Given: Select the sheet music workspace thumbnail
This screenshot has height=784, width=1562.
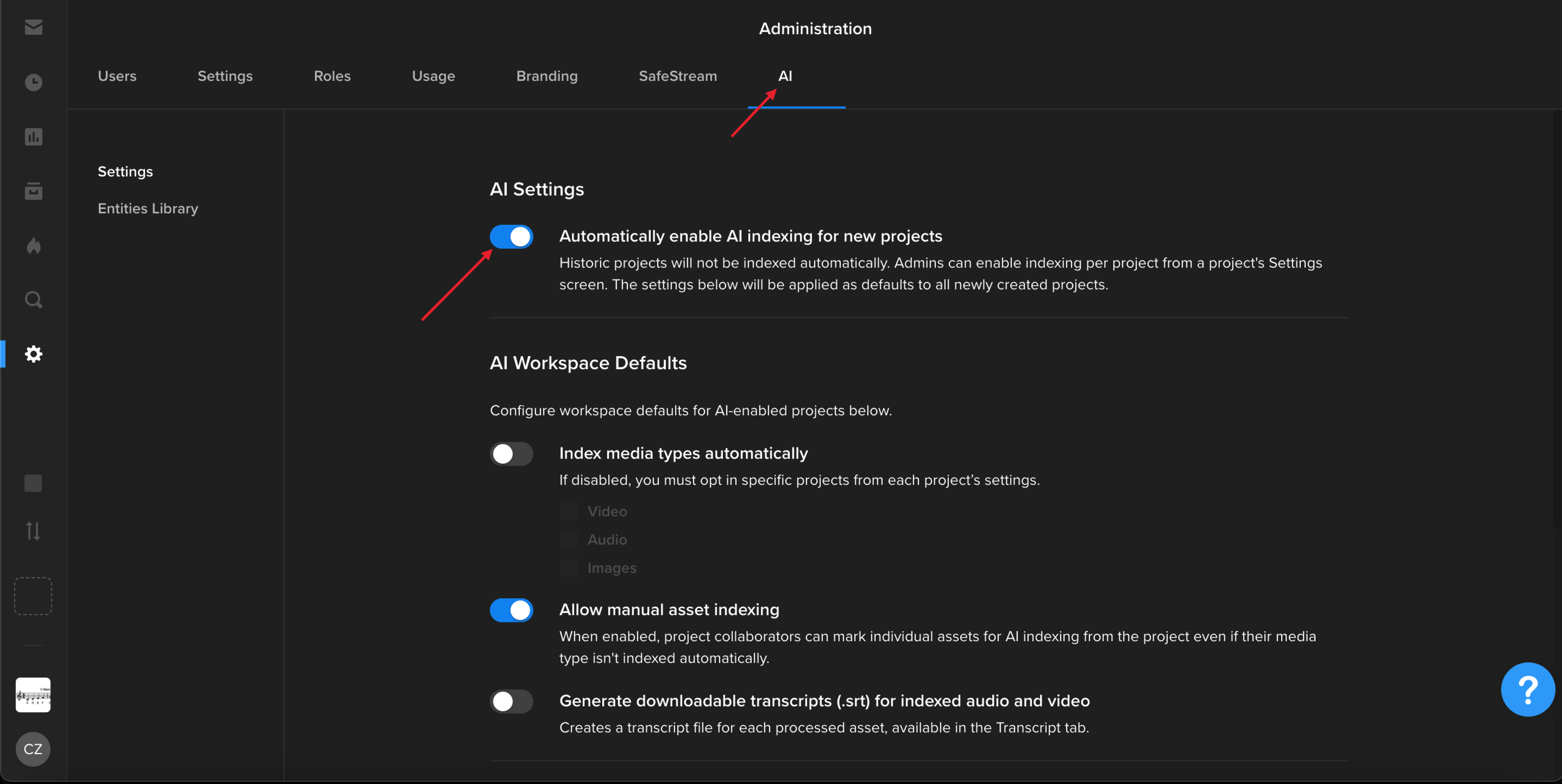Looking at the screenshot, I should pyautogui.click(x=33, y=695).
